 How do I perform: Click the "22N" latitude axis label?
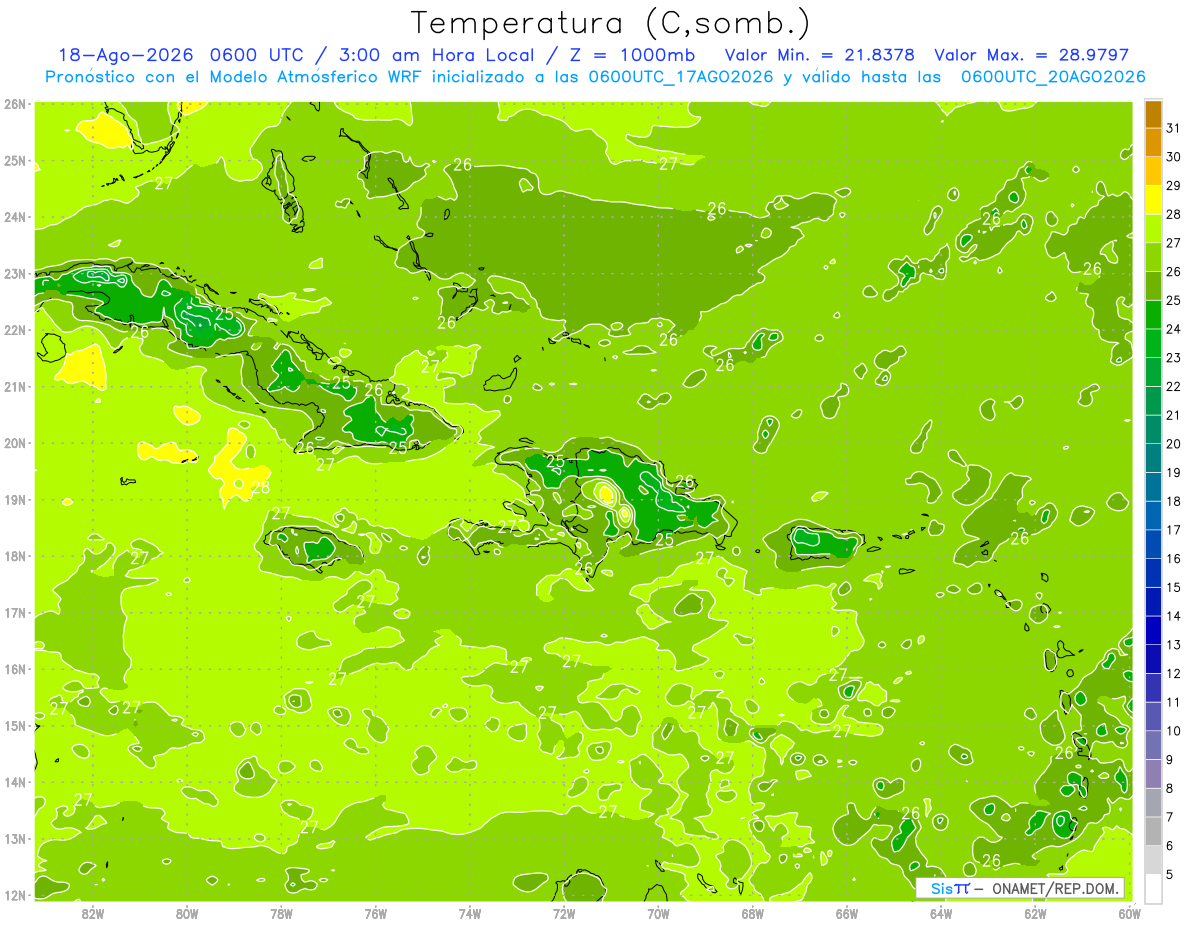click(x=15, y=330)
